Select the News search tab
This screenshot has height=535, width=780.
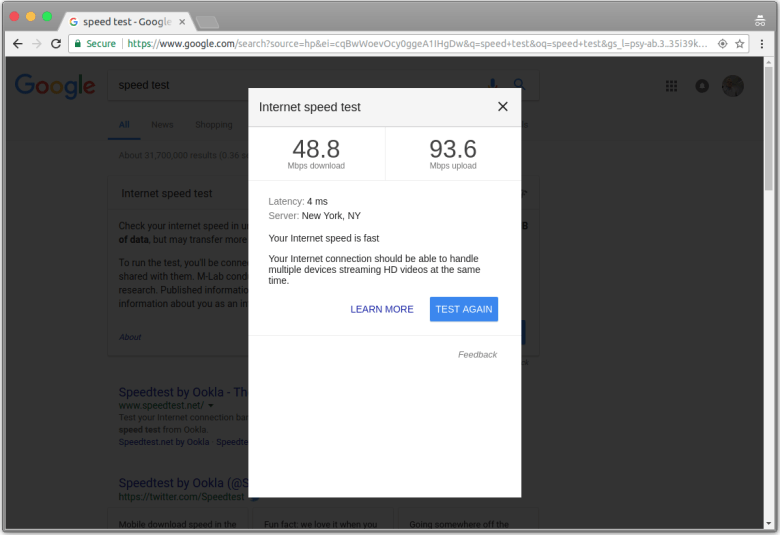tap(162, 125)
